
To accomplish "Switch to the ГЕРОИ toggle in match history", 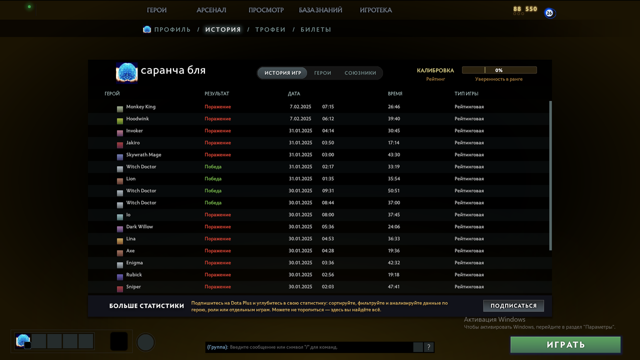I will 322,73.
